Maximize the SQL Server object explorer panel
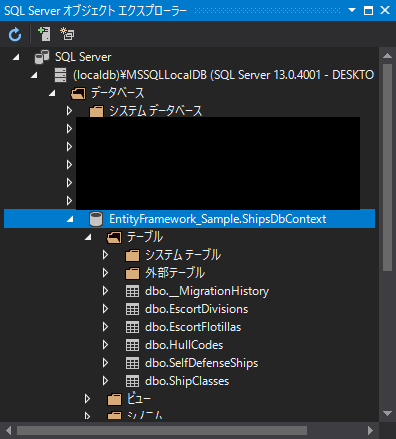Image resolution: width=396 pixels, height=439 pixels. tap(368, 10)
